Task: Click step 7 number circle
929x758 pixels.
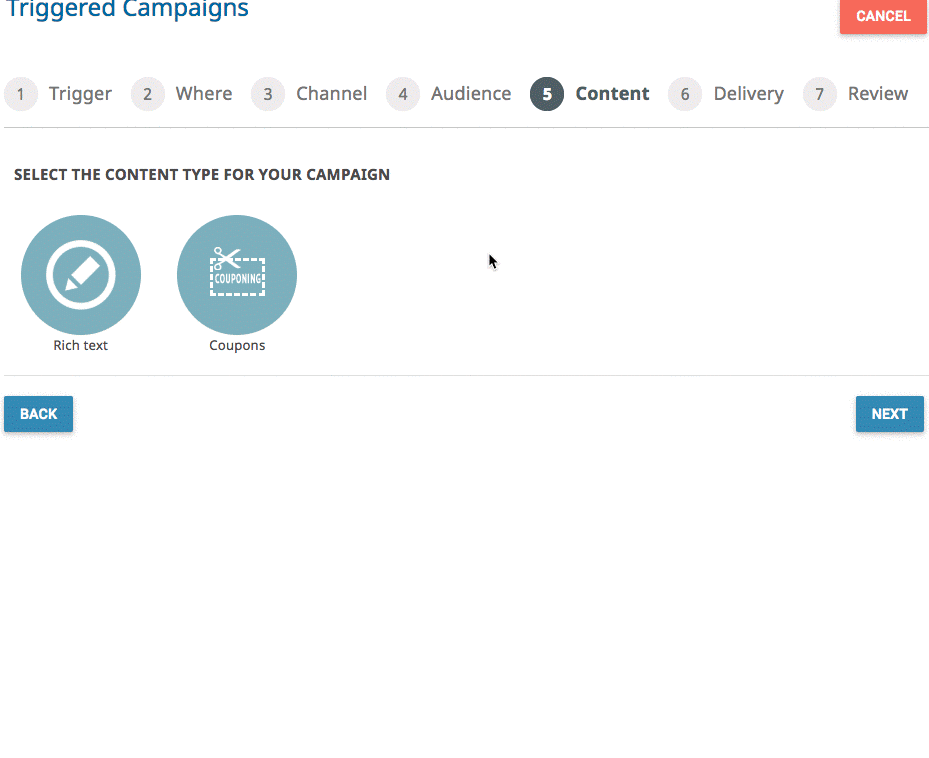Action: coord(819,94)
